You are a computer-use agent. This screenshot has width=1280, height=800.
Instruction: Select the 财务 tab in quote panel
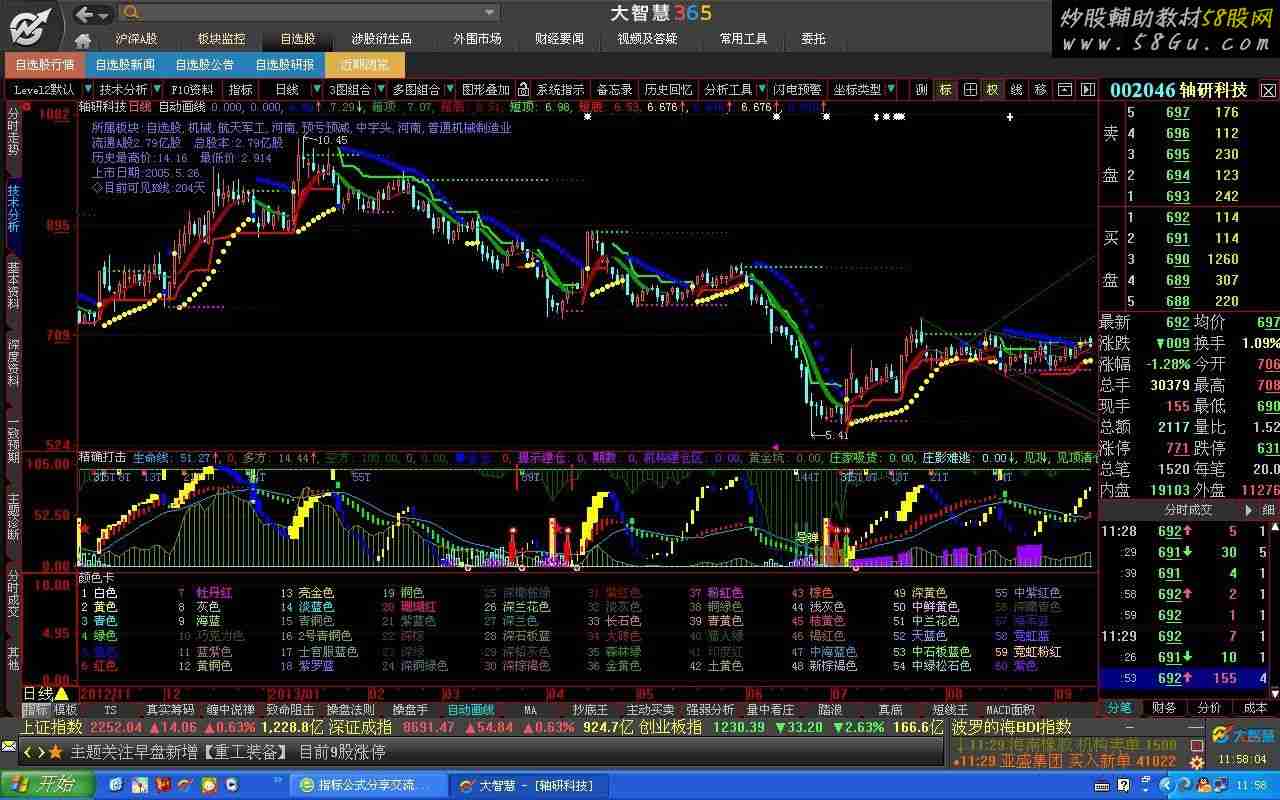point(1165,707)
